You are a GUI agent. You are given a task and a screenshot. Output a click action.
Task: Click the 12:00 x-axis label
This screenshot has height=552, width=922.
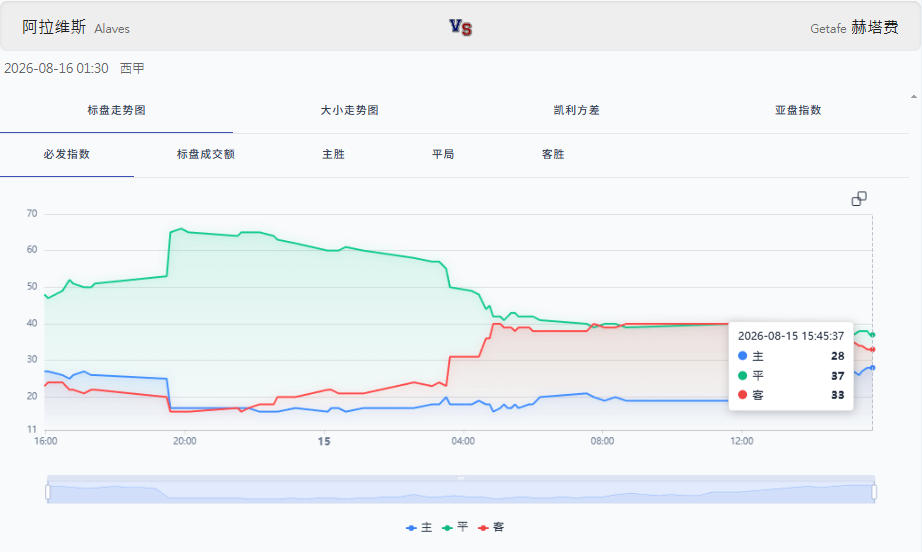point(741,441)
